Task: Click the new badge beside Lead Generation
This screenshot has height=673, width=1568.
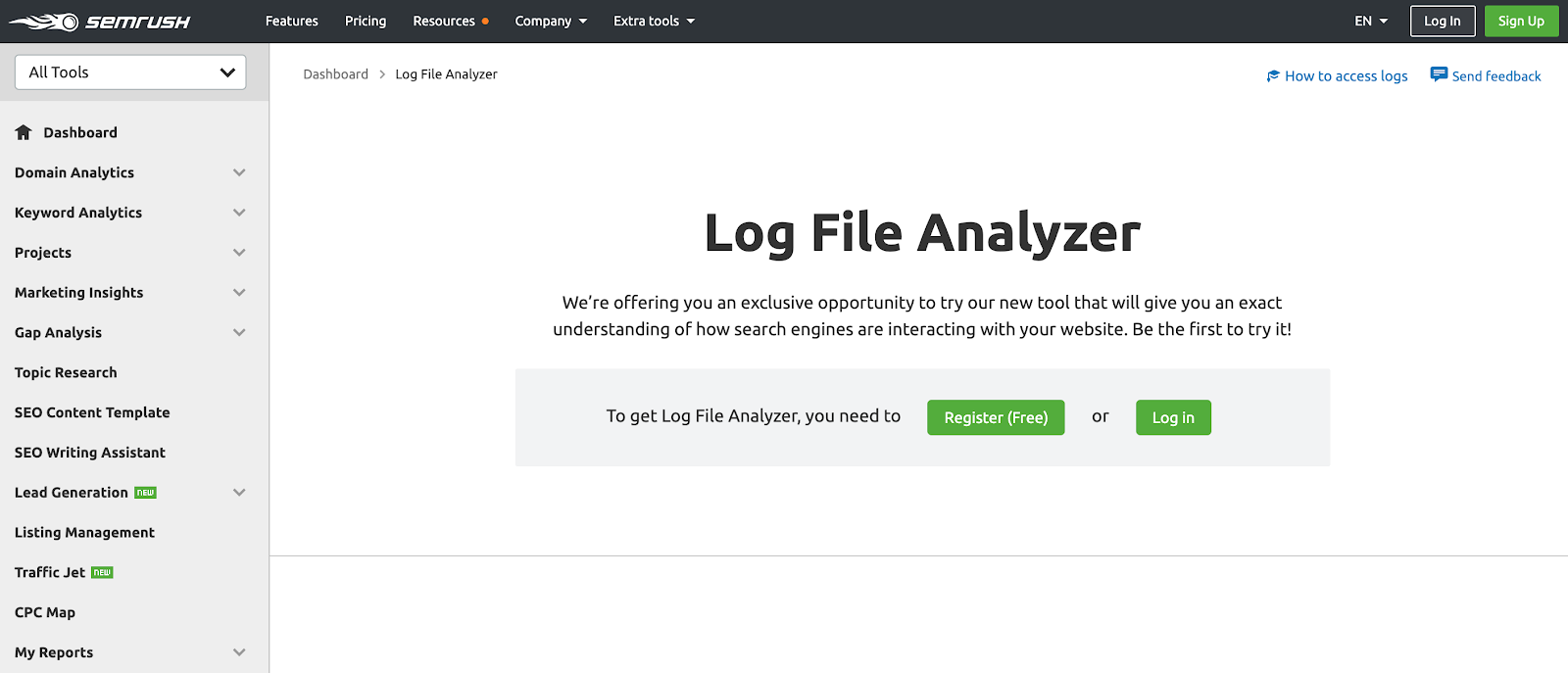Action: point(146,493)
